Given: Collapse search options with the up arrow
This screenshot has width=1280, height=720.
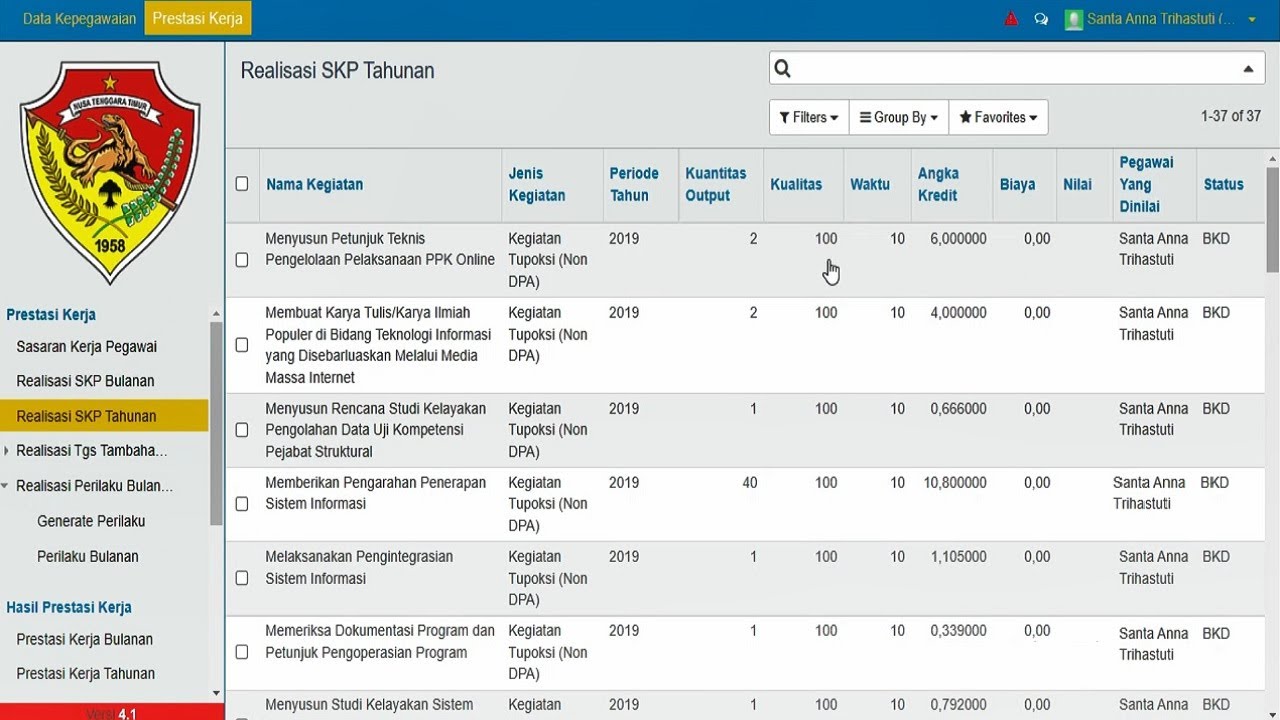Looking at the screenshot, I should (x=1248, y=69).
